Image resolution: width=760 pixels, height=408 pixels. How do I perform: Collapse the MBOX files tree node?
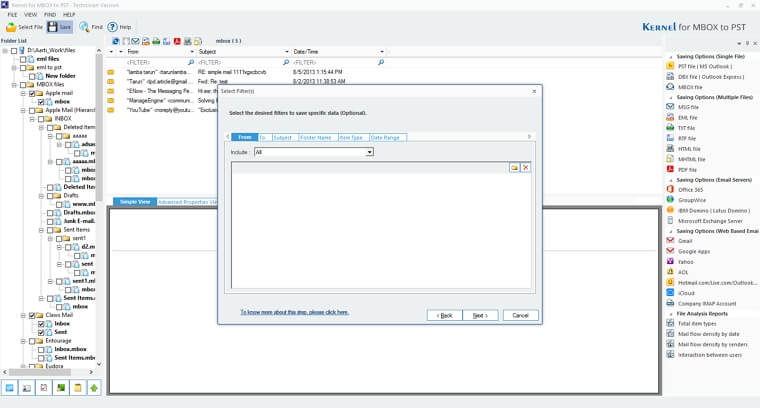pyautogui.click(x=14, y=85)
